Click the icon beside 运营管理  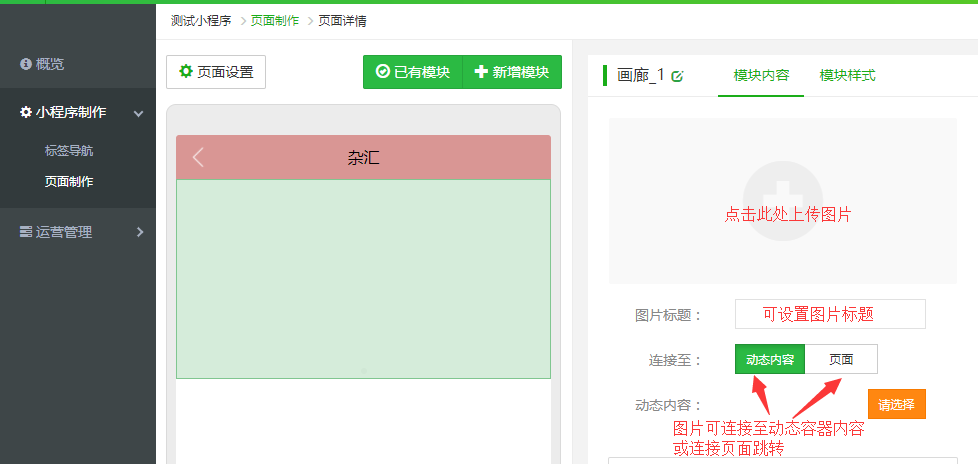point(26,232)
